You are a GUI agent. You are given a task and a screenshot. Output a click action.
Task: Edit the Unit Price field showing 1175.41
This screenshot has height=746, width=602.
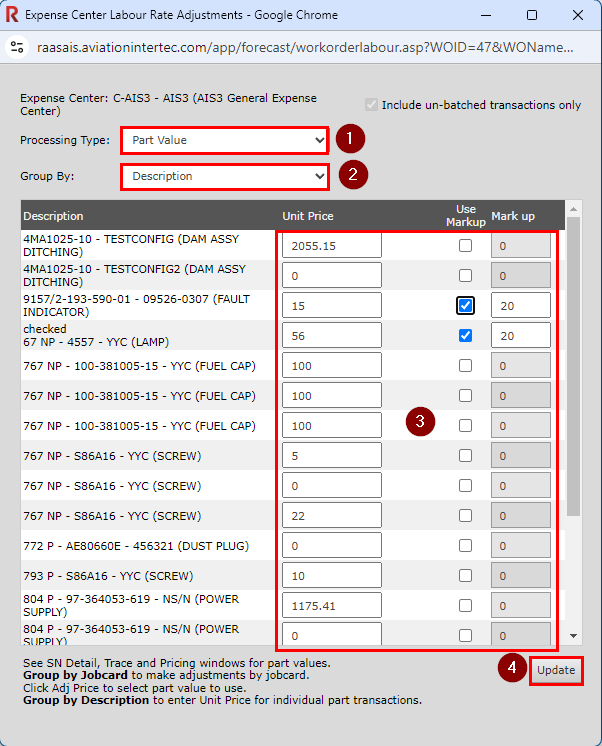[x=331, y=606]
